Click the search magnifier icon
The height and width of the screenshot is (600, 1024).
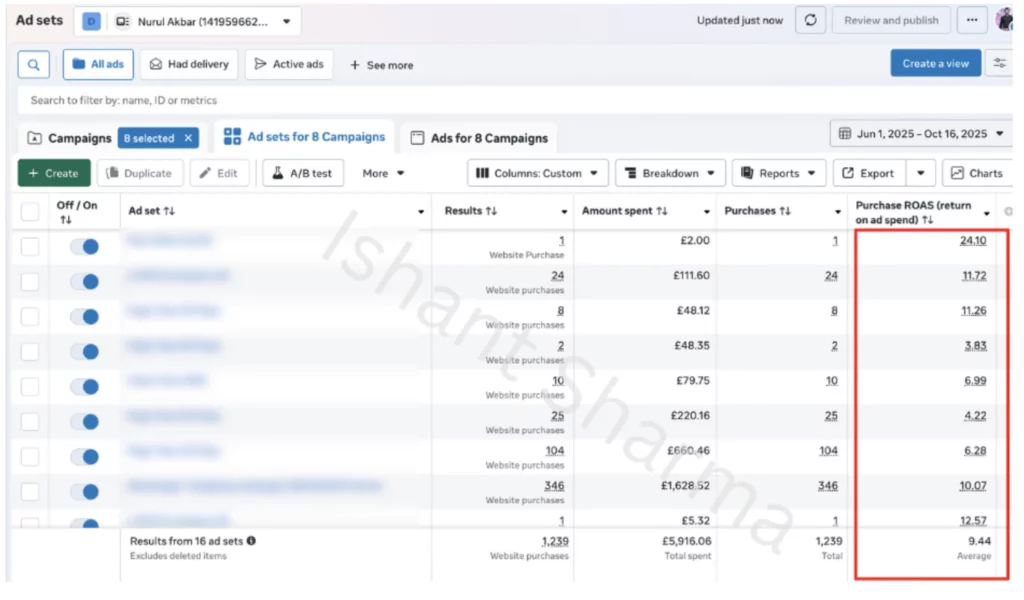[x=32, y=63]
